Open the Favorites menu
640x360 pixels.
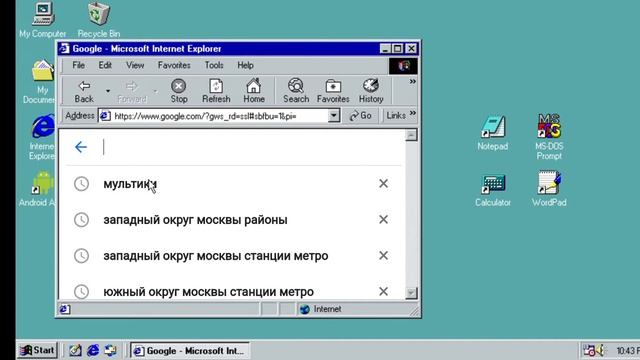click(x=174, y=65)
